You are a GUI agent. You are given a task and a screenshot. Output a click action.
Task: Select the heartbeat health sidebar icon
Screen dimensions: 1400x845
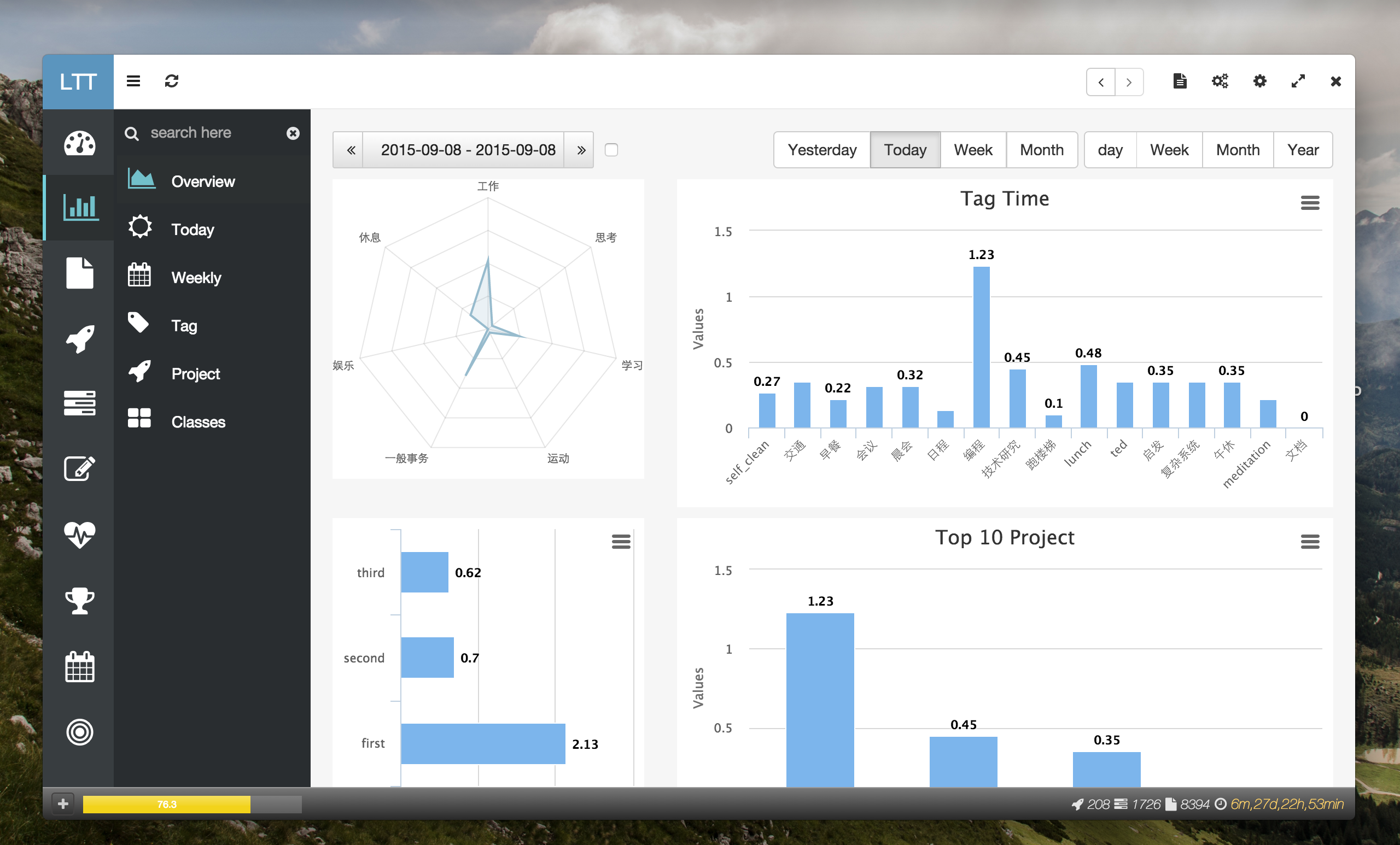click(x=79, y=535)
